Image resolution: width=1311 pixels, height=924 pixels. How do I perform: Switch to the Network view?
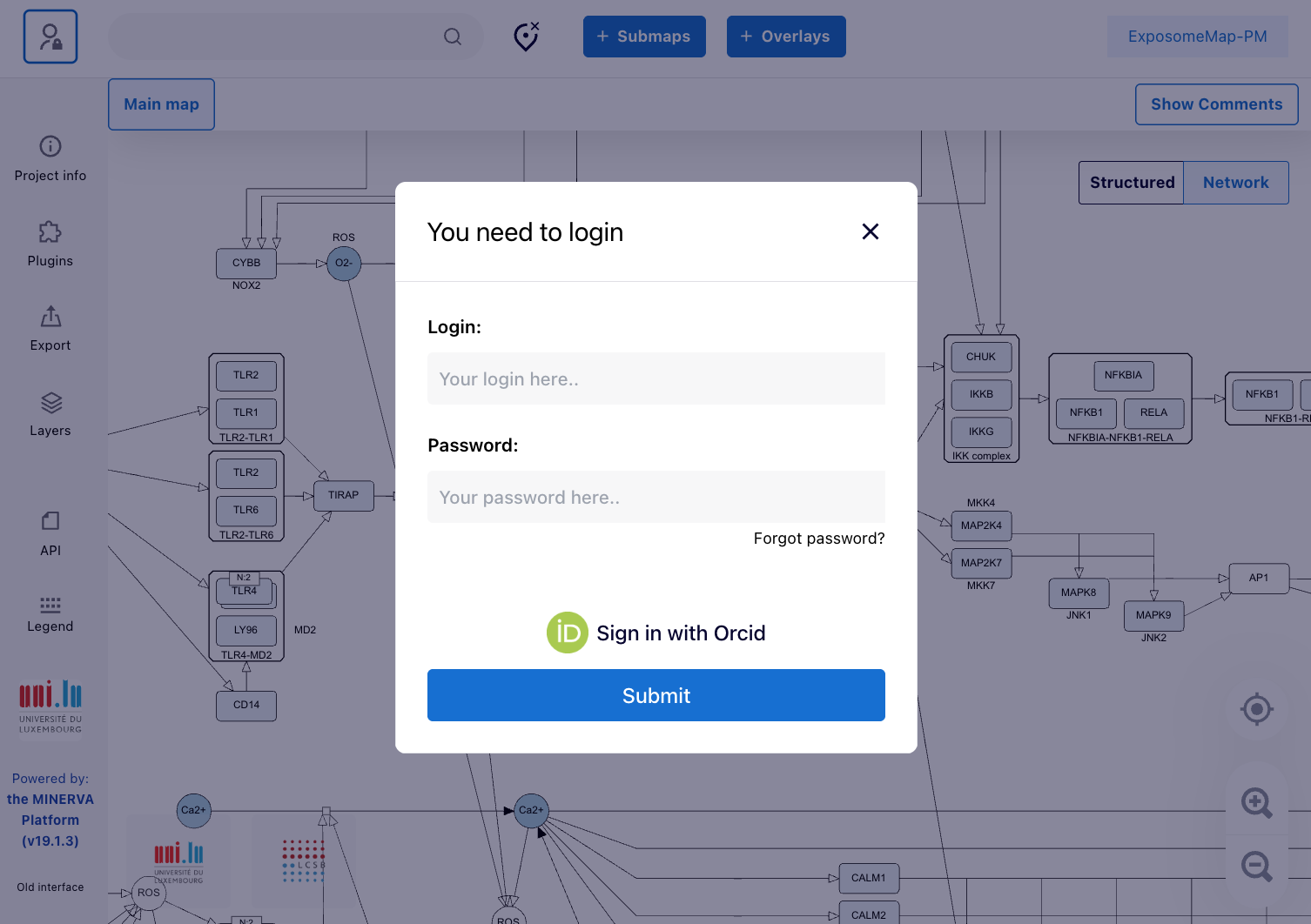pos(1235,183)
